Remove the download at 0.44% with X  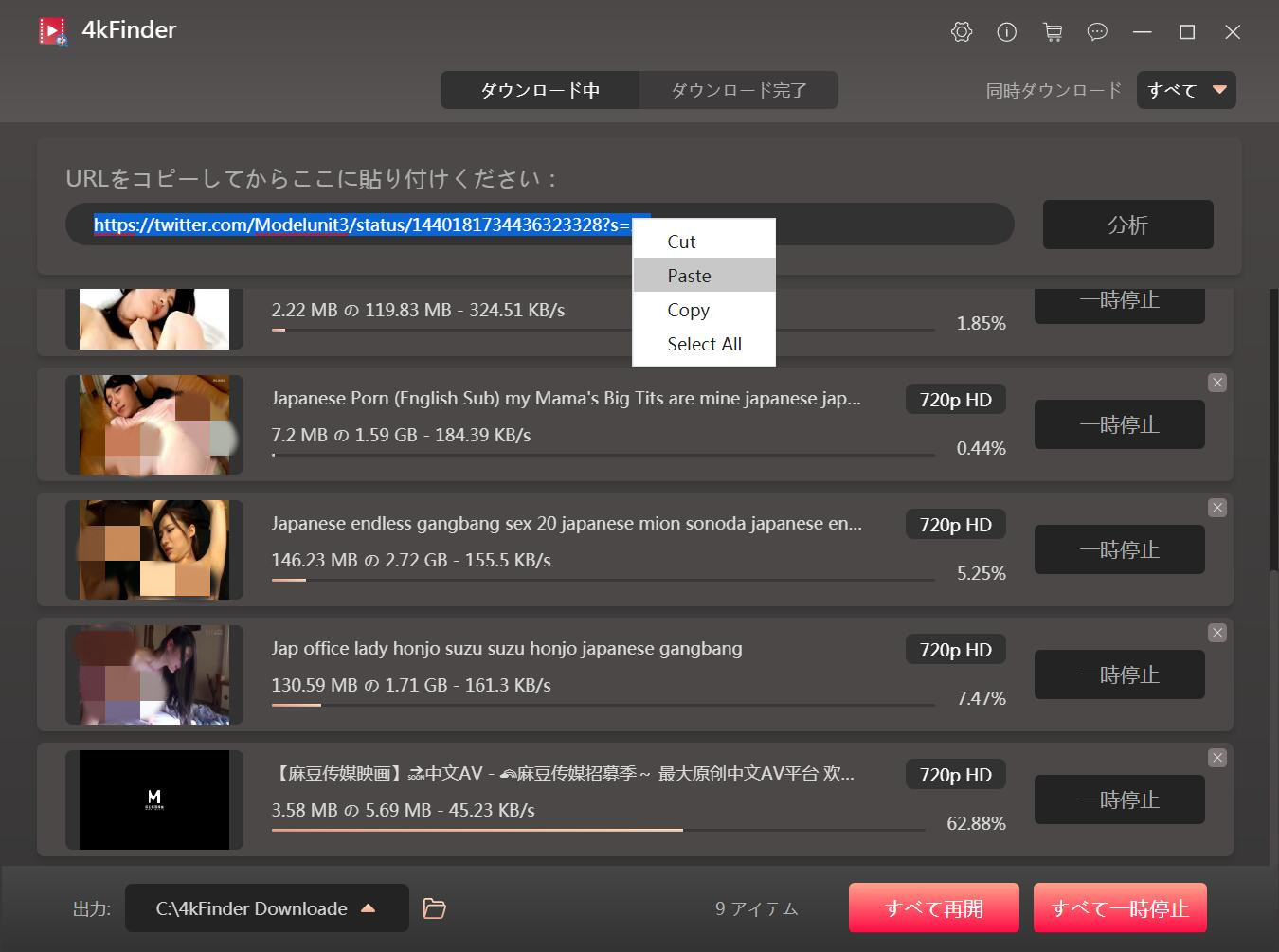click(1217, 383)
